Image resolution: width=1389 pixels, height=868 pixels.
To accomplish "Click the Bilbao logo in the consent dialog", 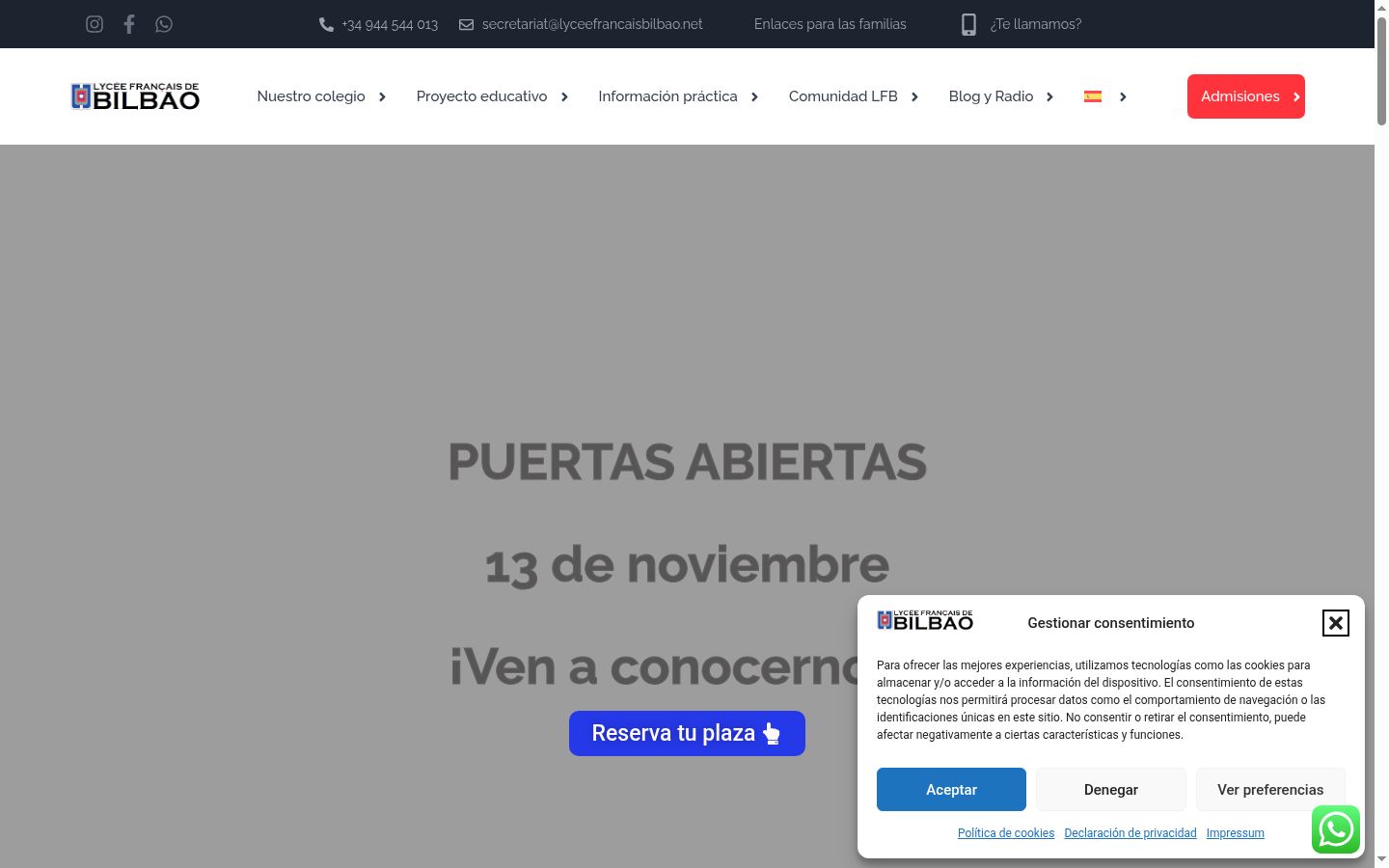I will click(925, 620).
